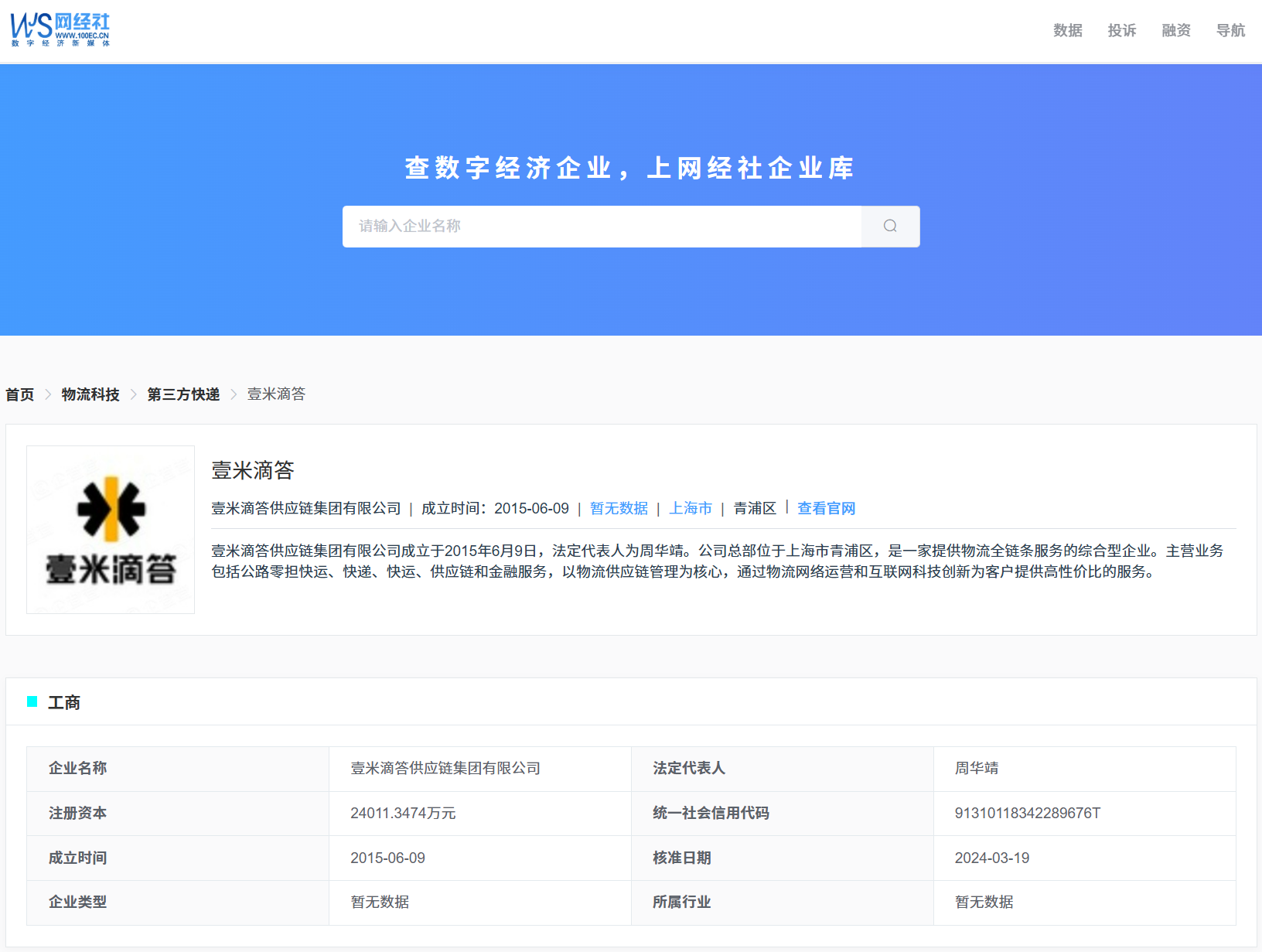Image resolution: width=1262 pixels, height=952 pixels.
Task: Click the blue 暂无数据 link in the summary line
Action: 619,508
